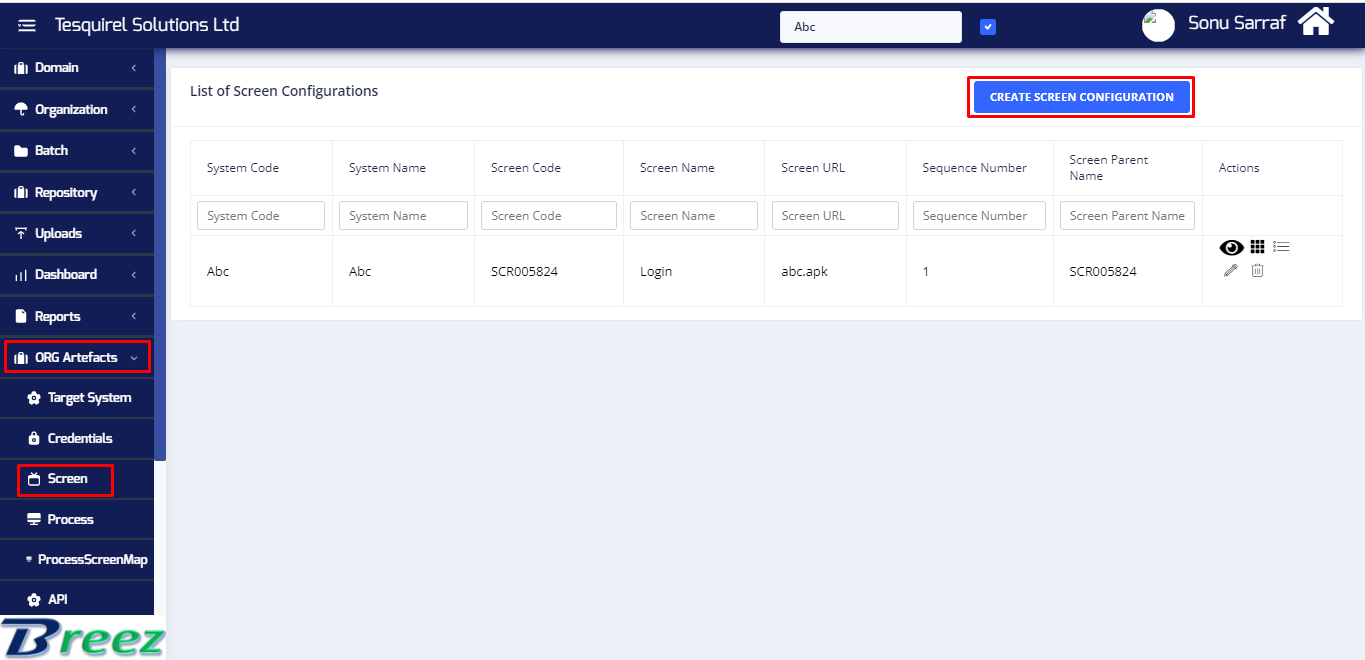Expand the Repository menu chevron
The width and height of the screenshot is (1365, 660).
coord(134,193)
